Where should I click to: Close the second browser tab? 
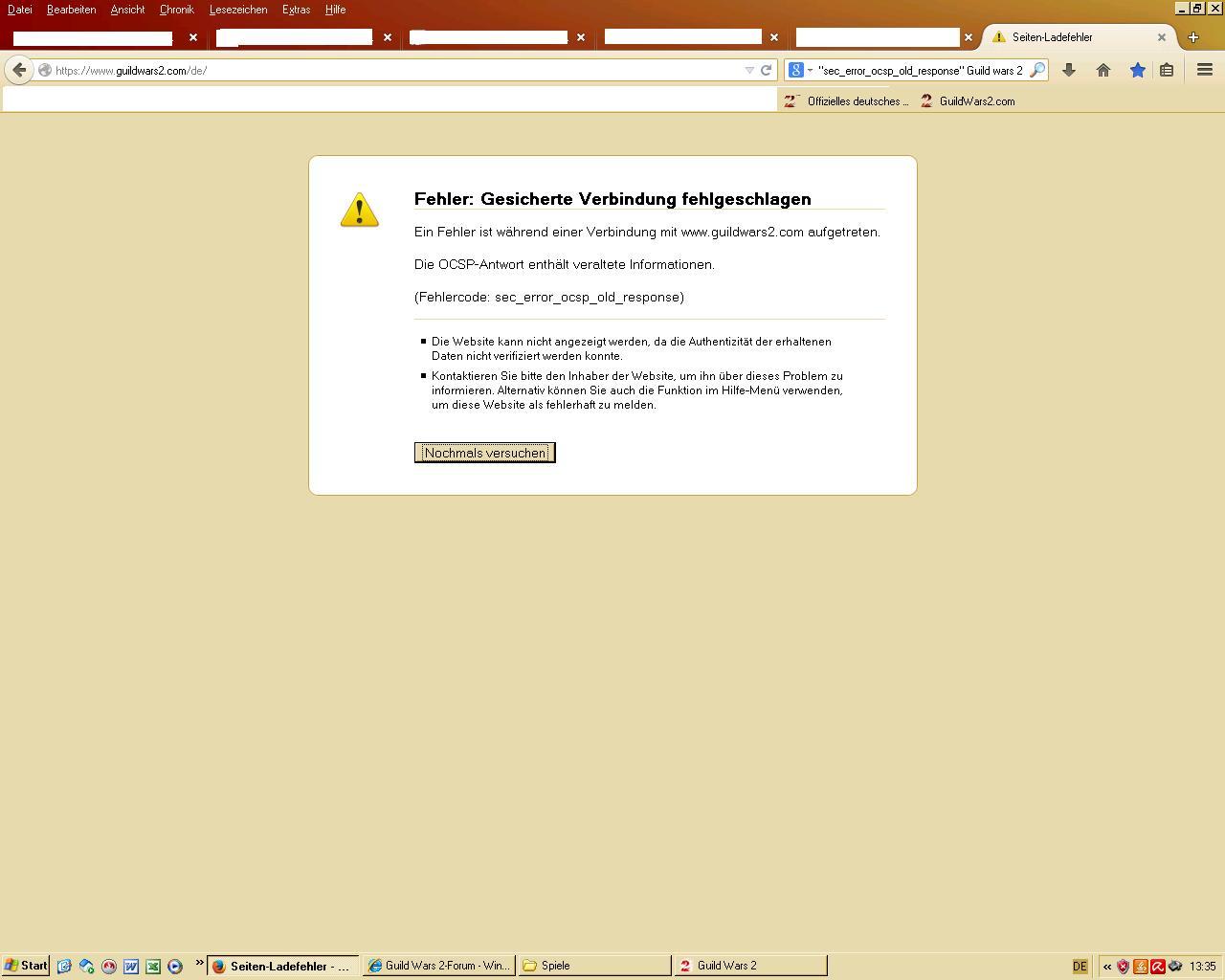[388, 37]
